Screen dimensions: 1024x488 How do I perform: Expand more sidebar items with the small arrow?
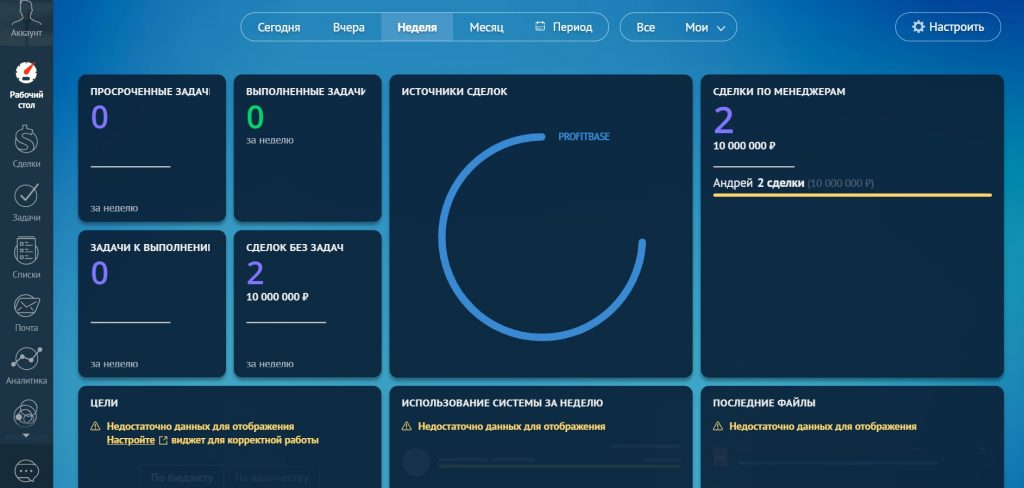[x=26, y=435]
